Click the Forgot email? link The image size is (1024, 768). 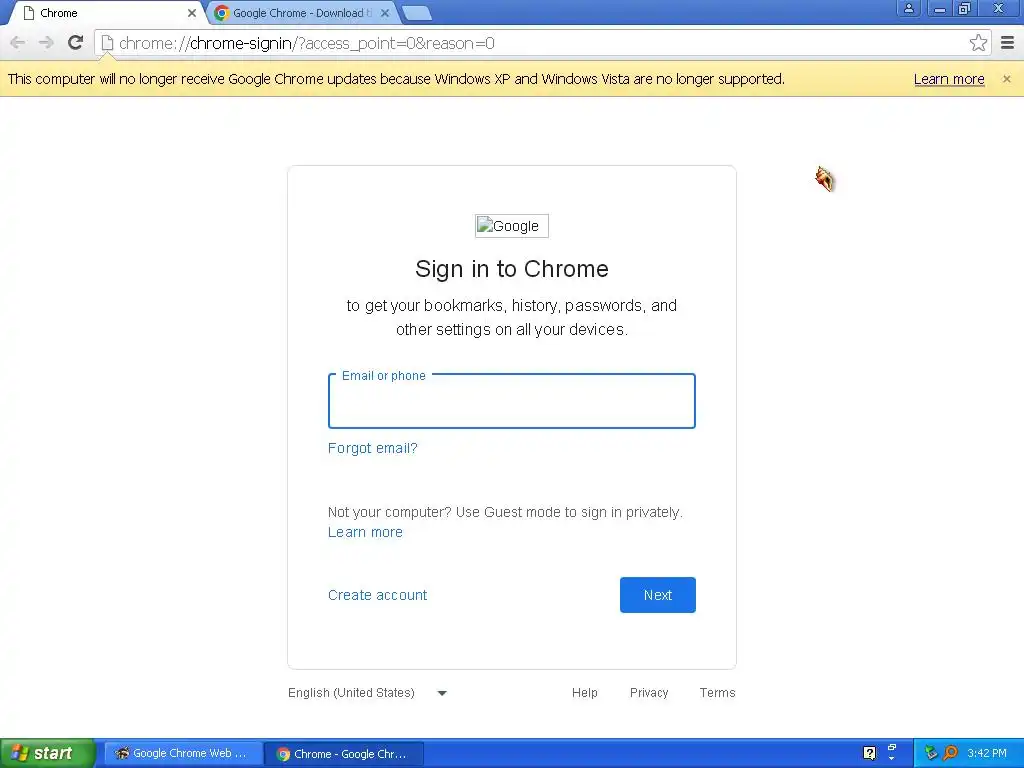372,448
